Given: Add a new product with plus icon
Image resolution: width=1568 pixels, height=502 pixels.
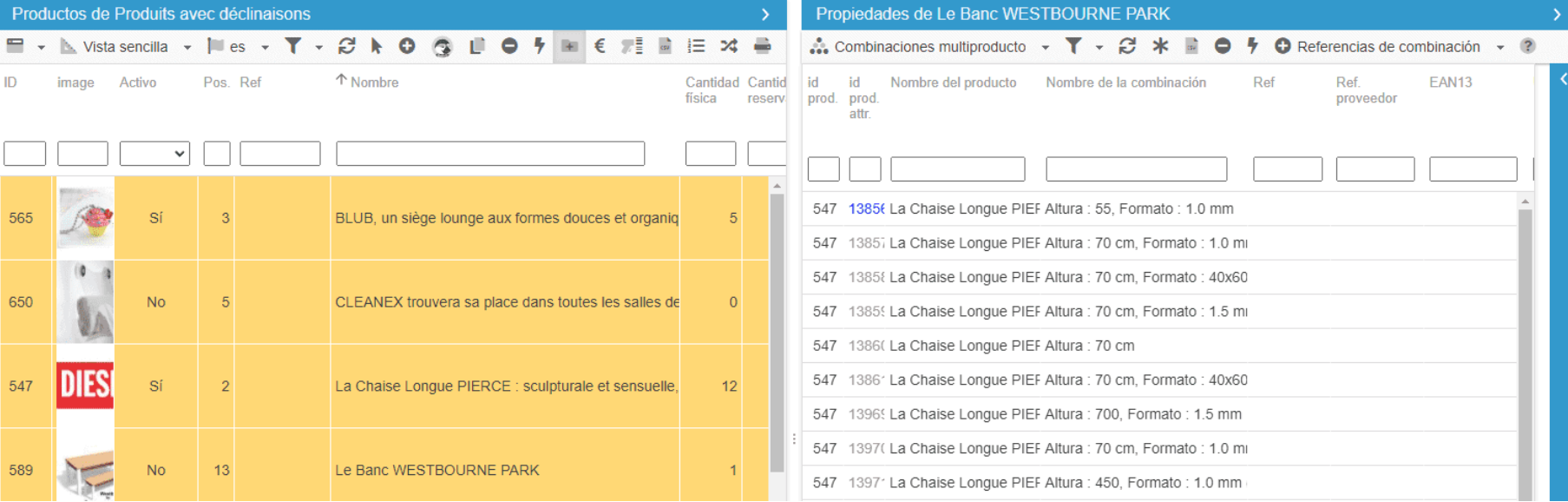Looking at the screenshot, I should (406, 46).
